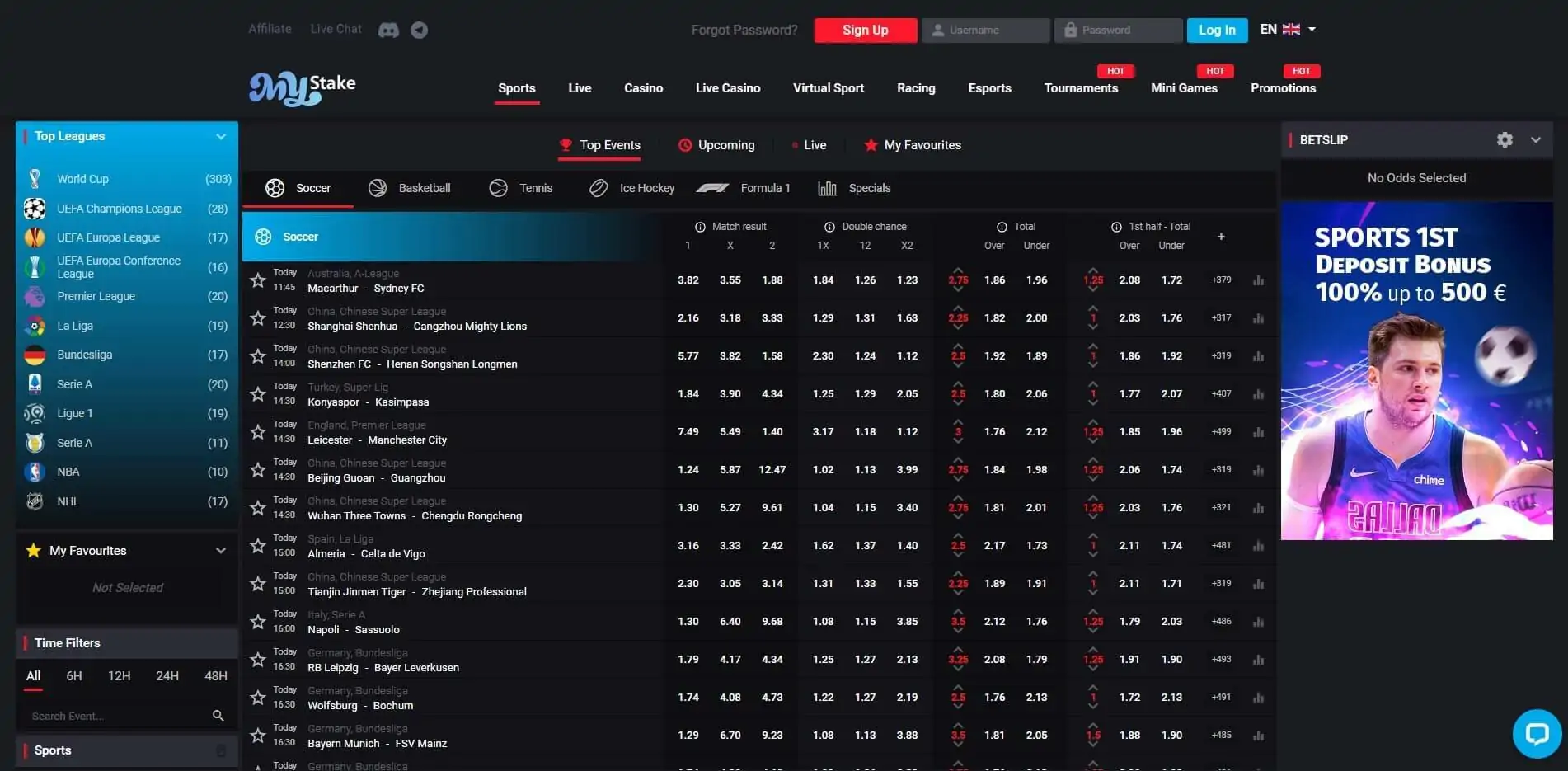Open betslip settings gear
The width and height of the screenshot is (1568, 771).
tap(1505, 140)
